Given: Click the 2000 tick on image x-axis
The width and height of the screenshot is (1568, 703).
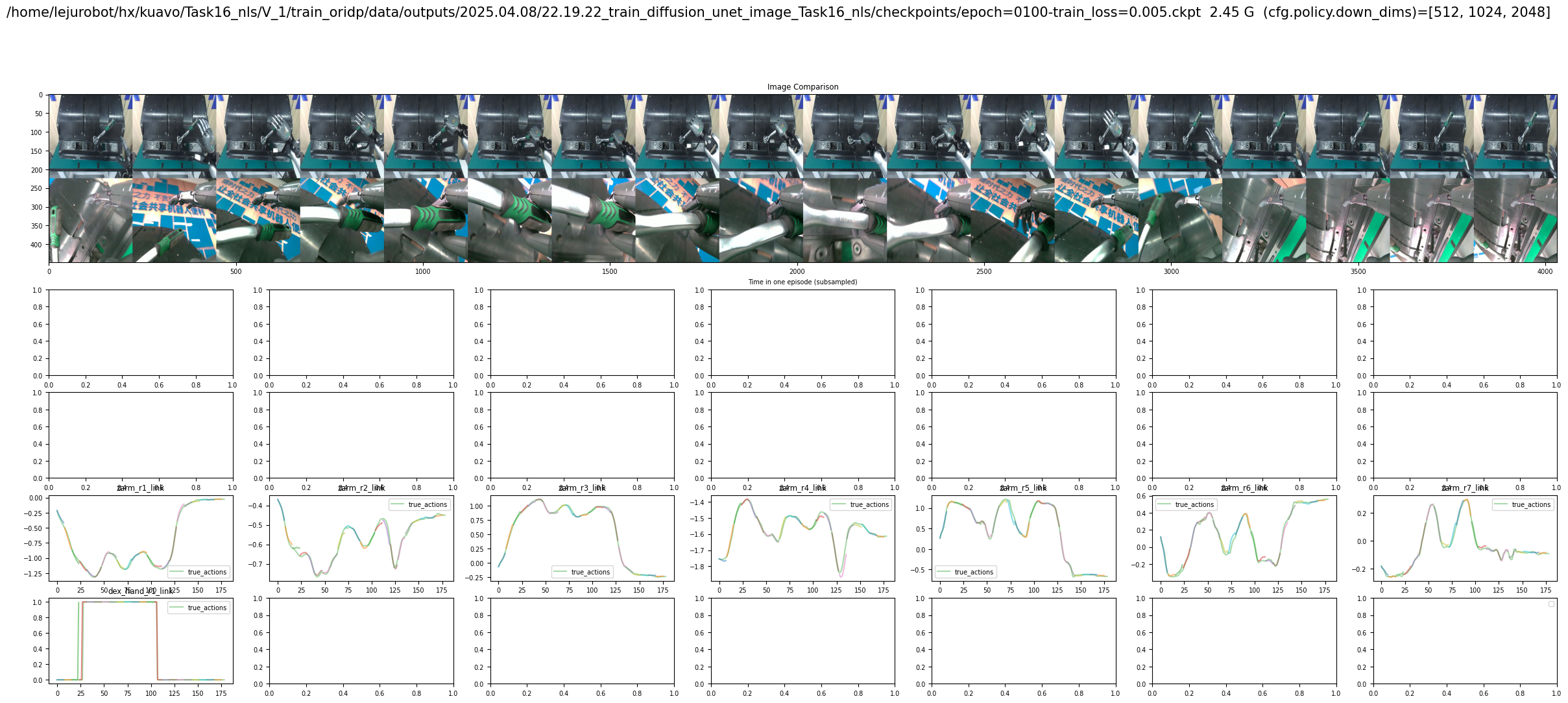Looking at the screenshot, I should [797, 272].
